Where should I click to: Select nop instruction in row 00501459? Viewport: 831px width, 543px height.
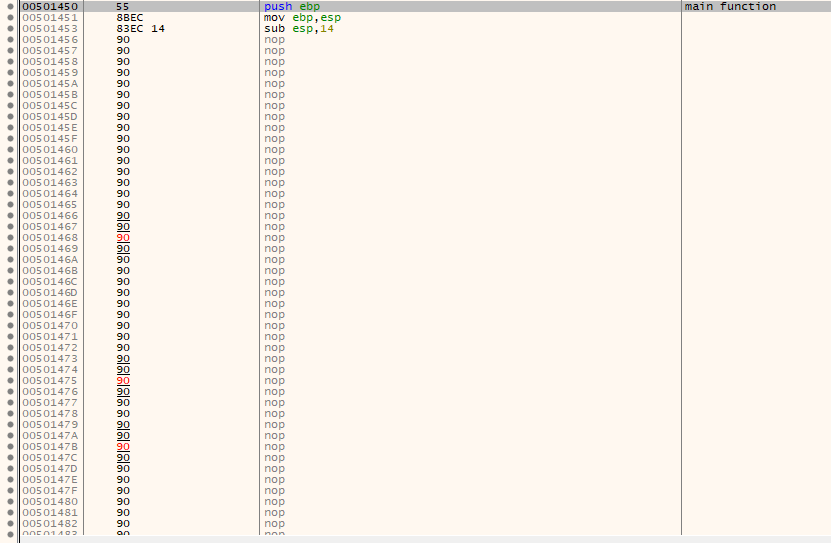pos(275,73)
